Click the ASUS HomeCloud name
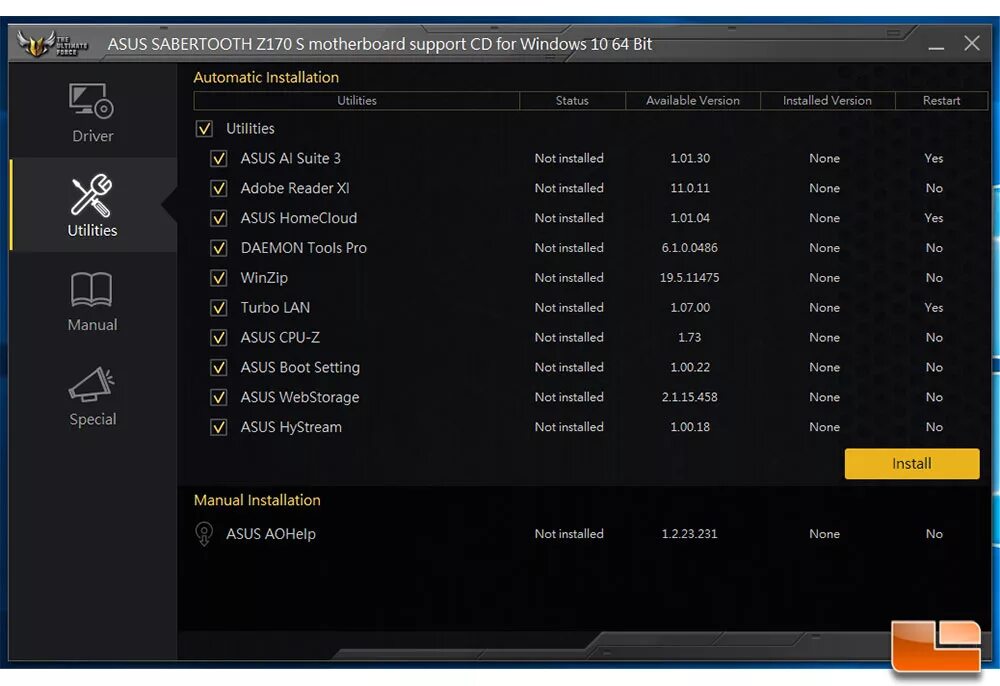1000x686 pixels. click(x=298, y=218)
